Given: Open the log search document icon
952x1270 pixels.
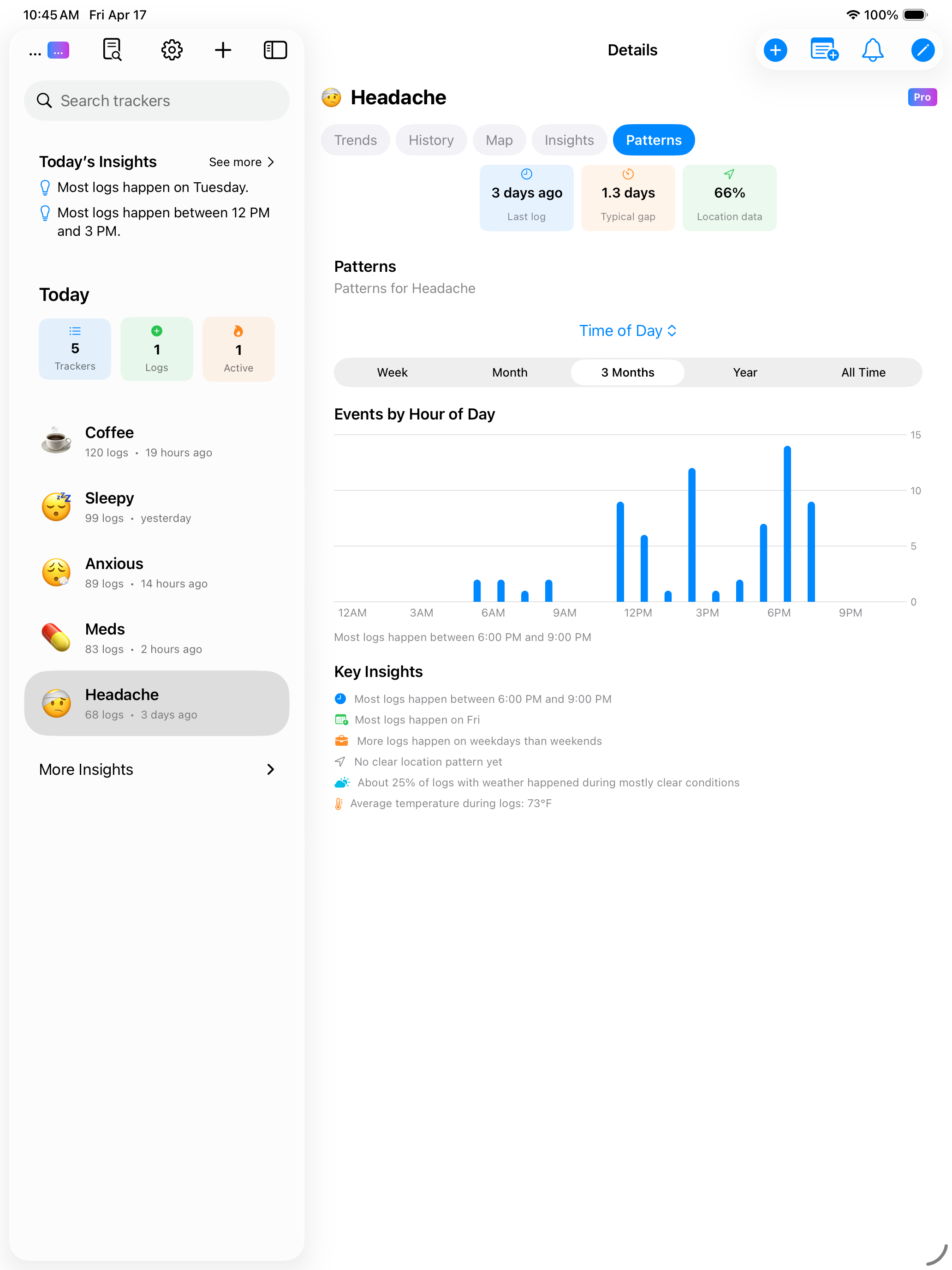Looking at the screenshot, I should tap(113, 50).
